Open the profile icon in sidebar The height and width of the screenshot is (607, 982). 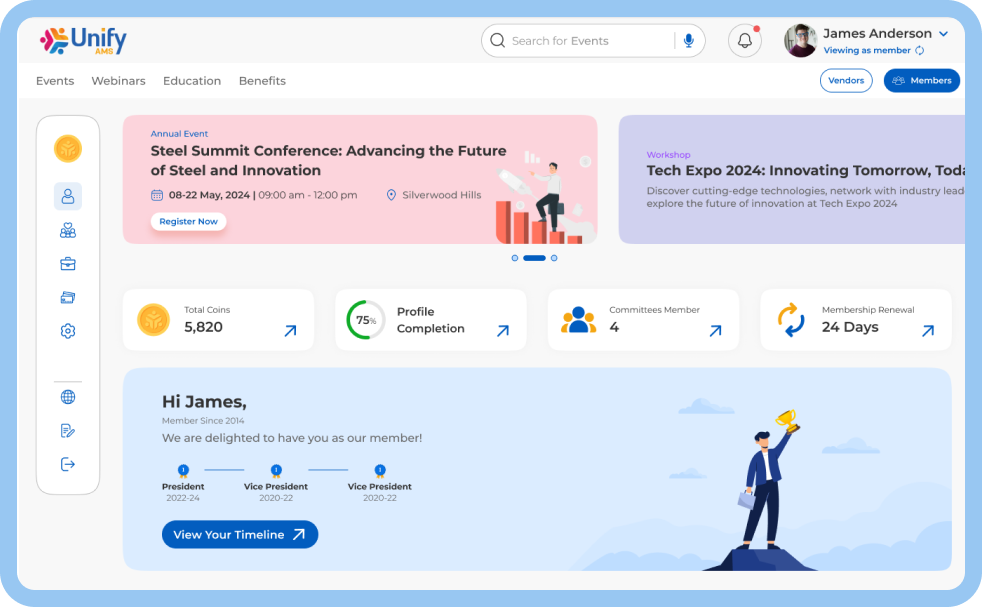pyautogui.click(x=68, y=196)
